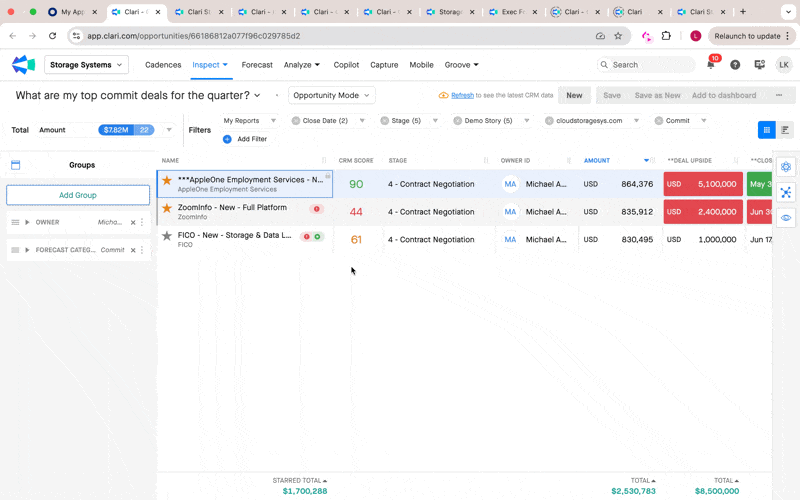Open the Opportunity Mode dropdown
800x500 pixels.
coord(332,95)
